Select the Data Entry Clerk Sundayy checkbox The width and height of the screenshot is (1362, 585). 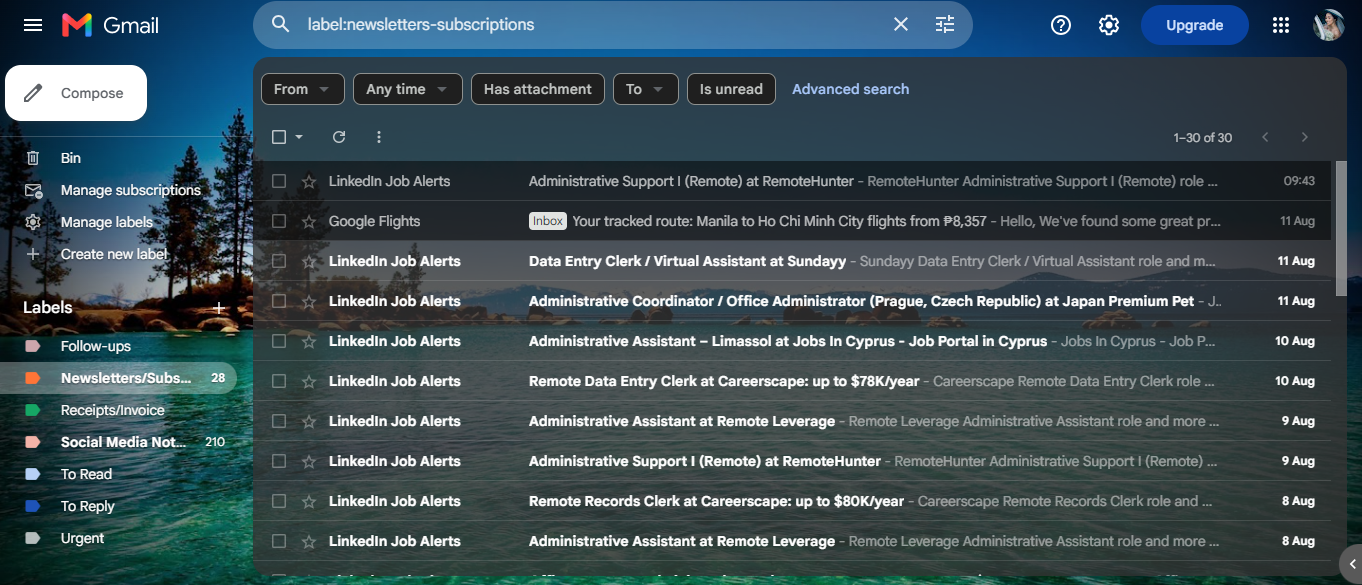279,261
